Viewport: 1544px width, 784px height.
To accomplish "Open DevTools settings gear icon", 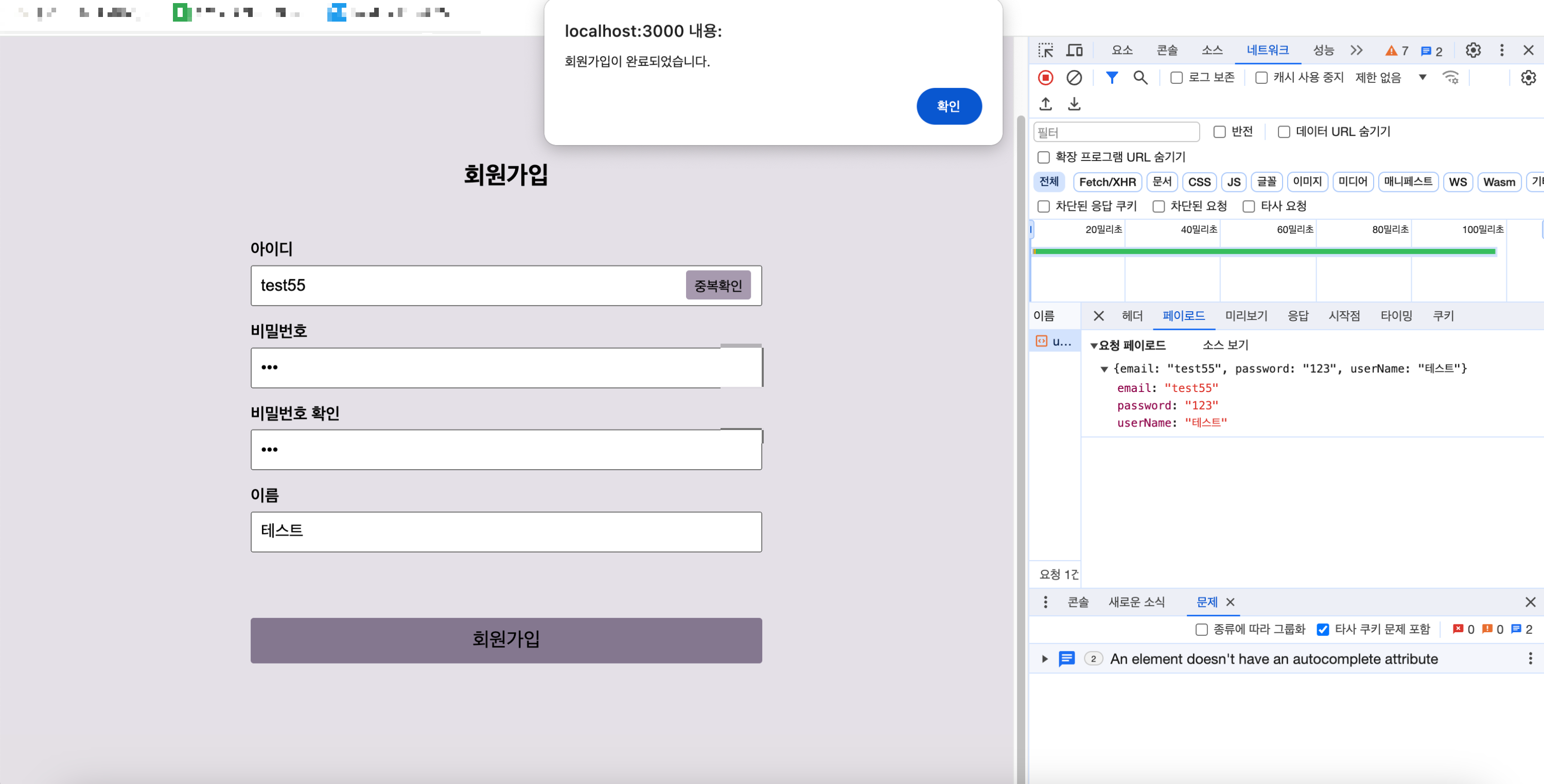I will pos(1472,50).
